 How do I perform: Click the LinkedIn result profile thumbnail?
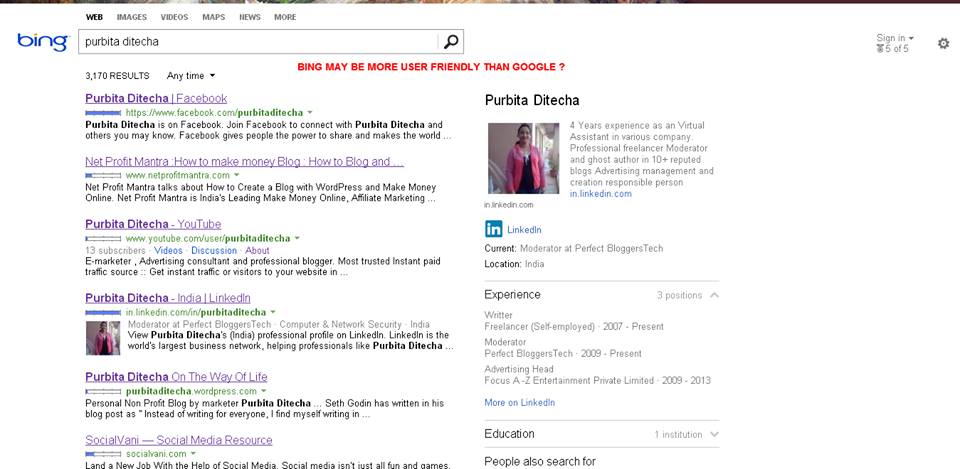tap(103, 338)
